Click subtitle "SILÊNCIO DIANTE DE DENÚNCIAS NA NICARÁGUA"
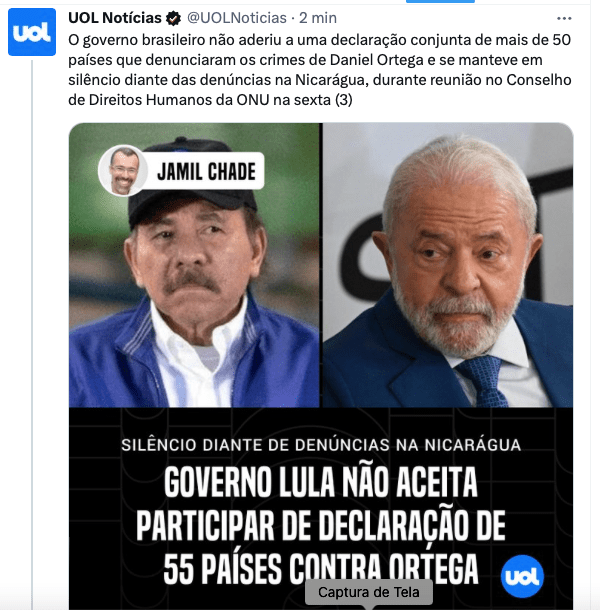The height and width of the screenshot is (610, 600). (321, 445)
